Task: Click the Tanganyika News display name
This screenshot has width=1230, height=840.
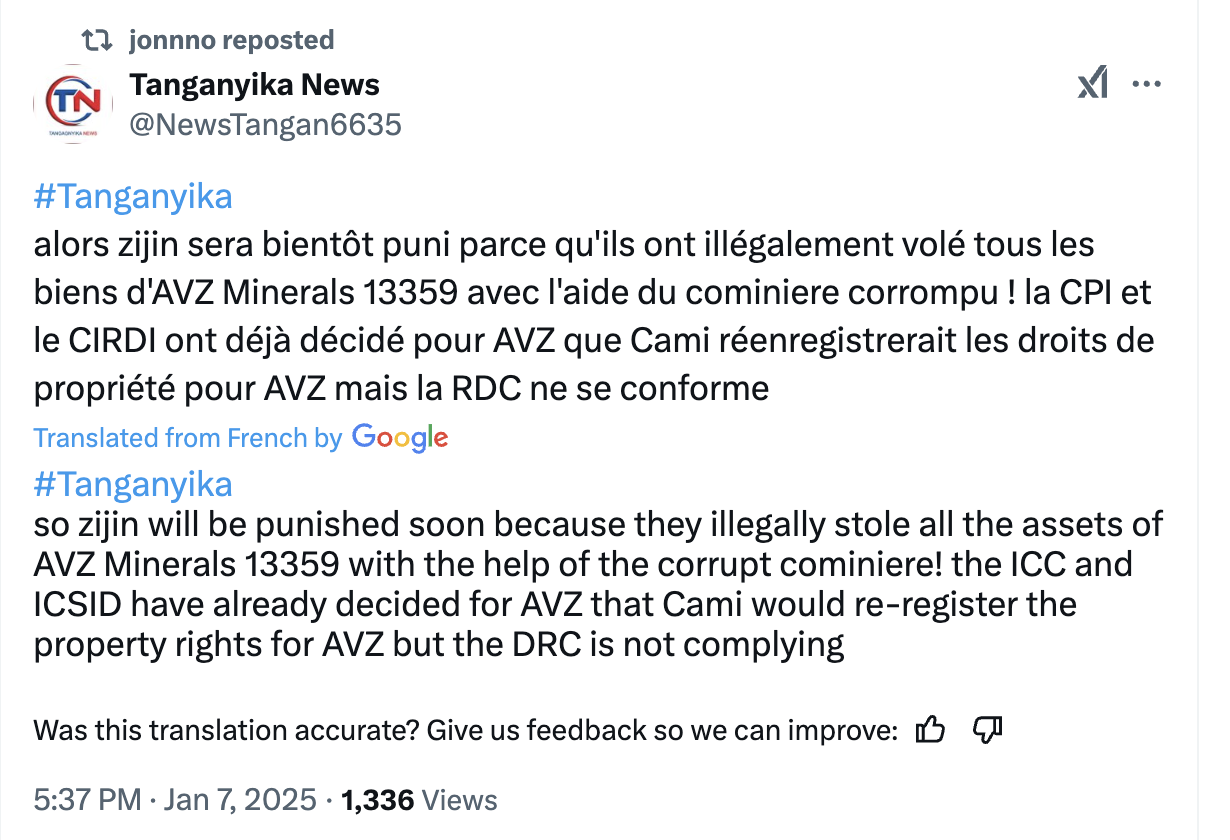Action: (x=255, y=85)
